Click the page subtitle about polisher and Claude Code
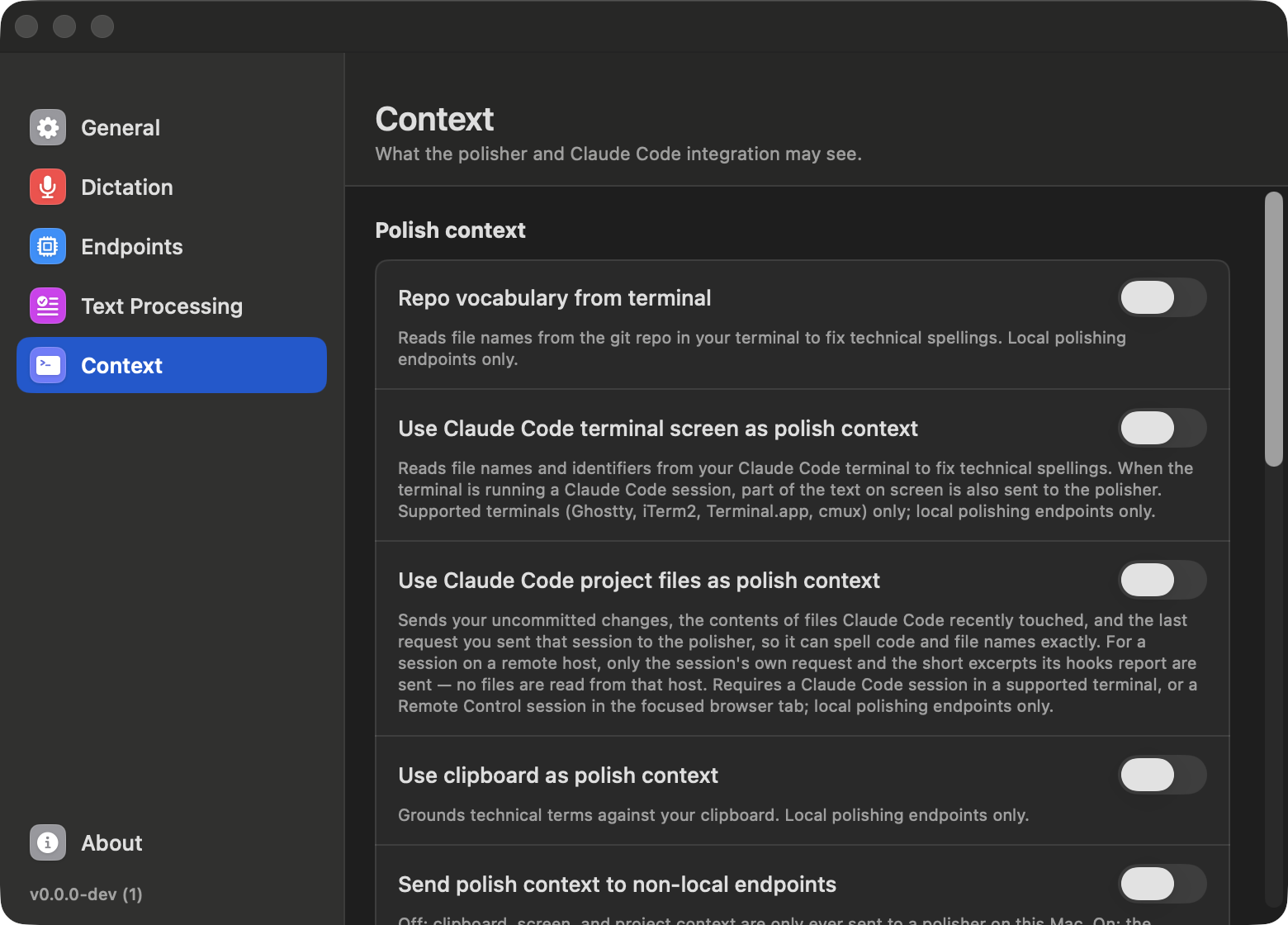Image resolution: width=1288 pixels, height=925 pixels. (618, 154)
